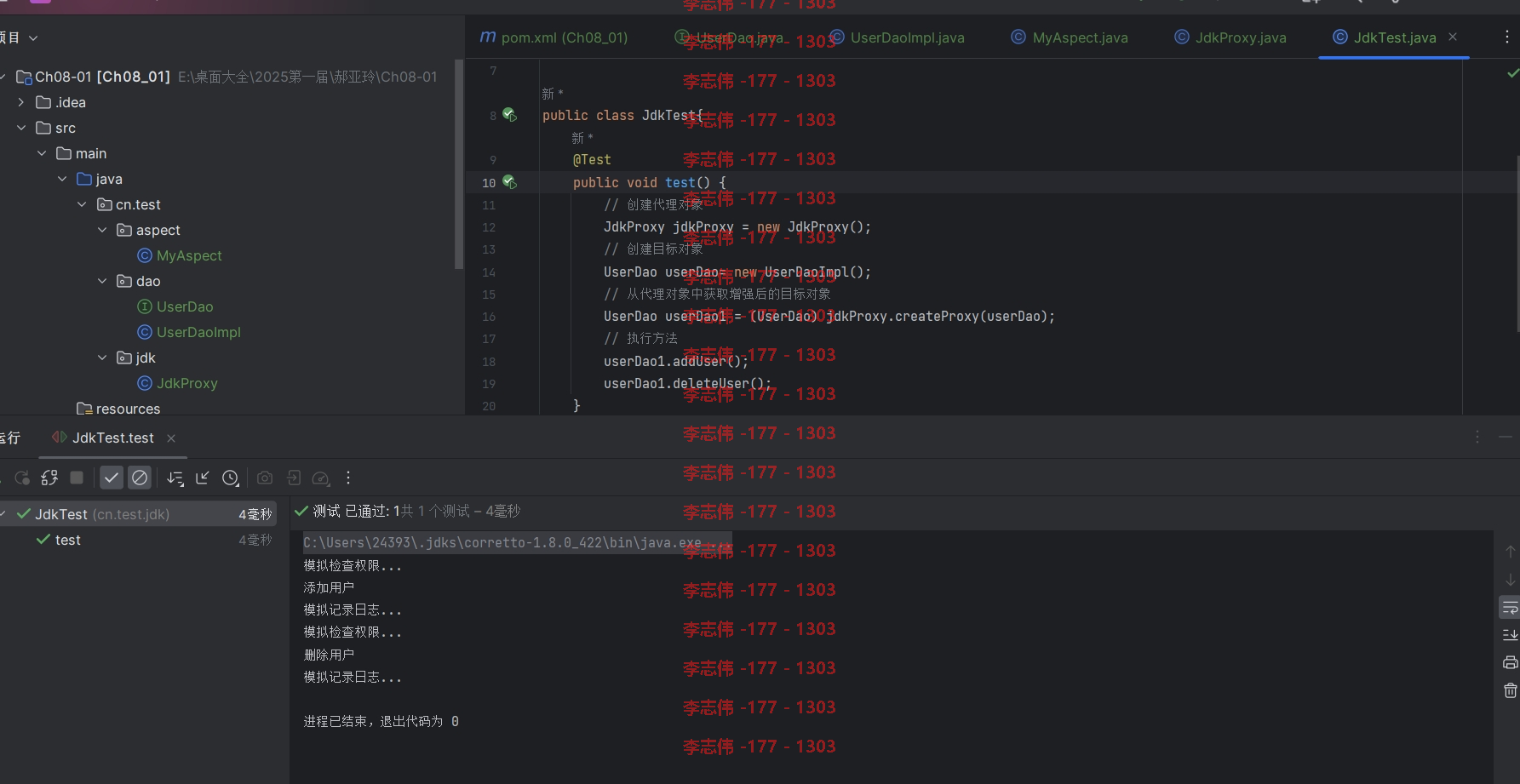1520x784 pixels.
Task: Click the Scroll to End console icon
Action: (x=1510, y=635)
